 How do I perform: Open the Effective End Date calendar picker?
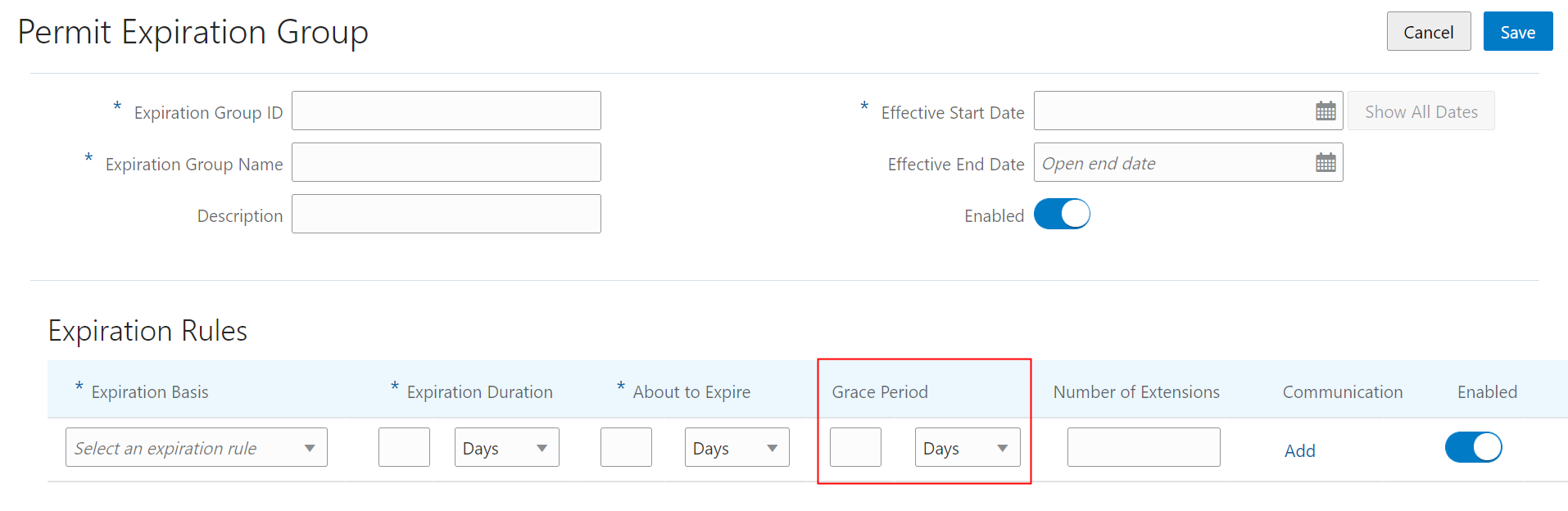(x=1326, y=163)
